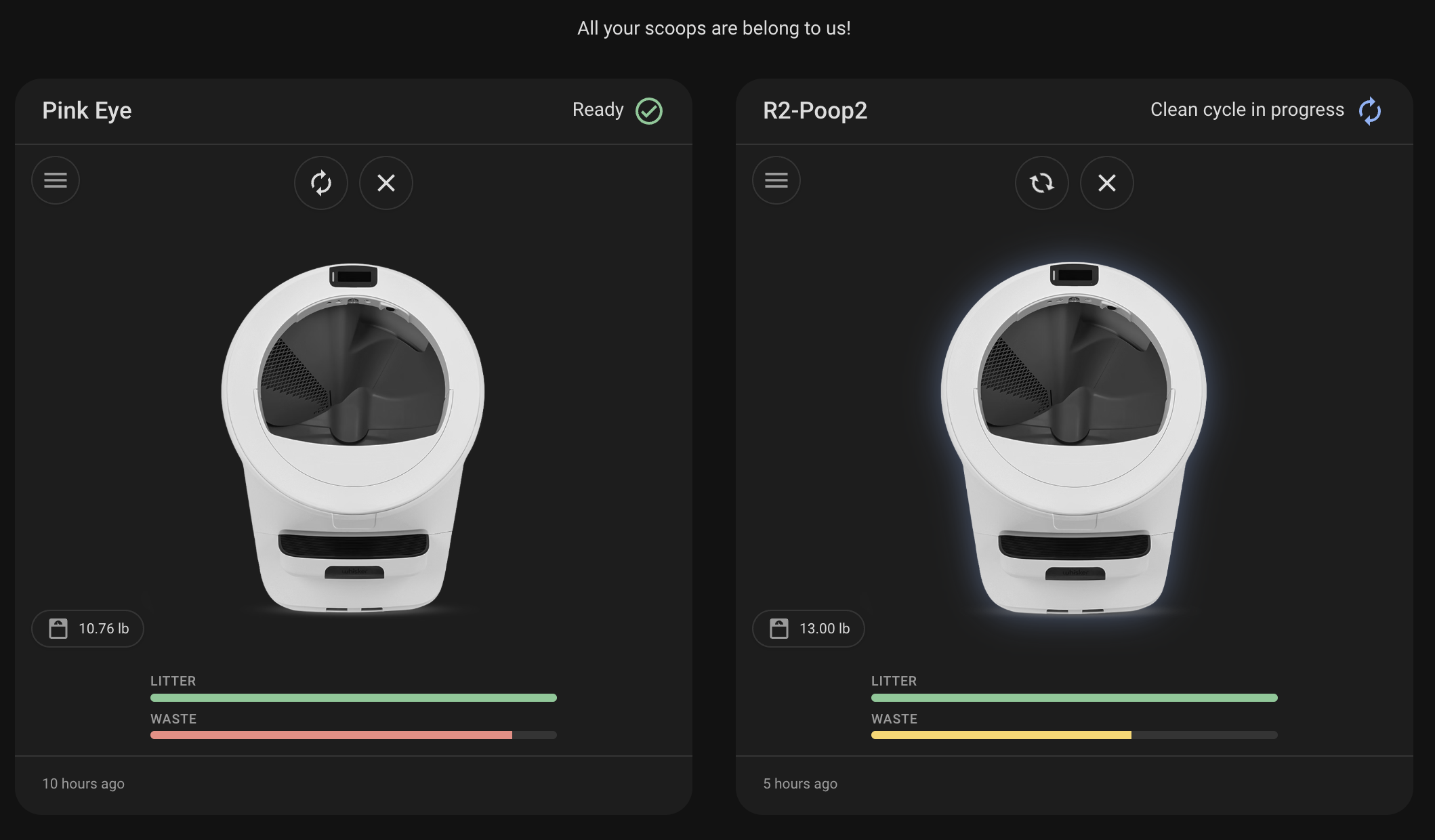Cancel the R2-Poop2 clean cycle
The width and height of the screenshot is (1435, 840).
[1106, 183]
